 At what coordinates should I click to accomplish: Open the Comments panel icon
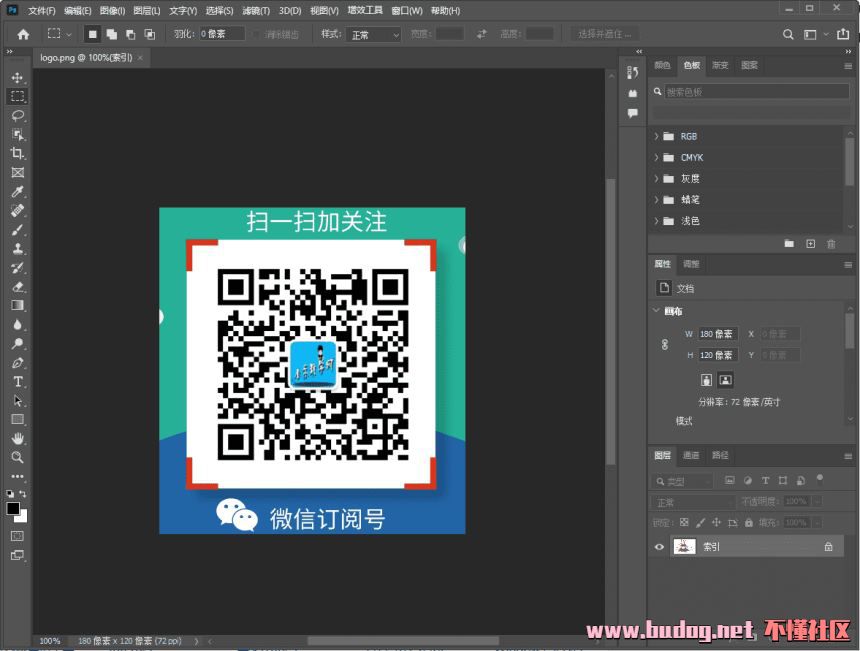click(633, 113)
